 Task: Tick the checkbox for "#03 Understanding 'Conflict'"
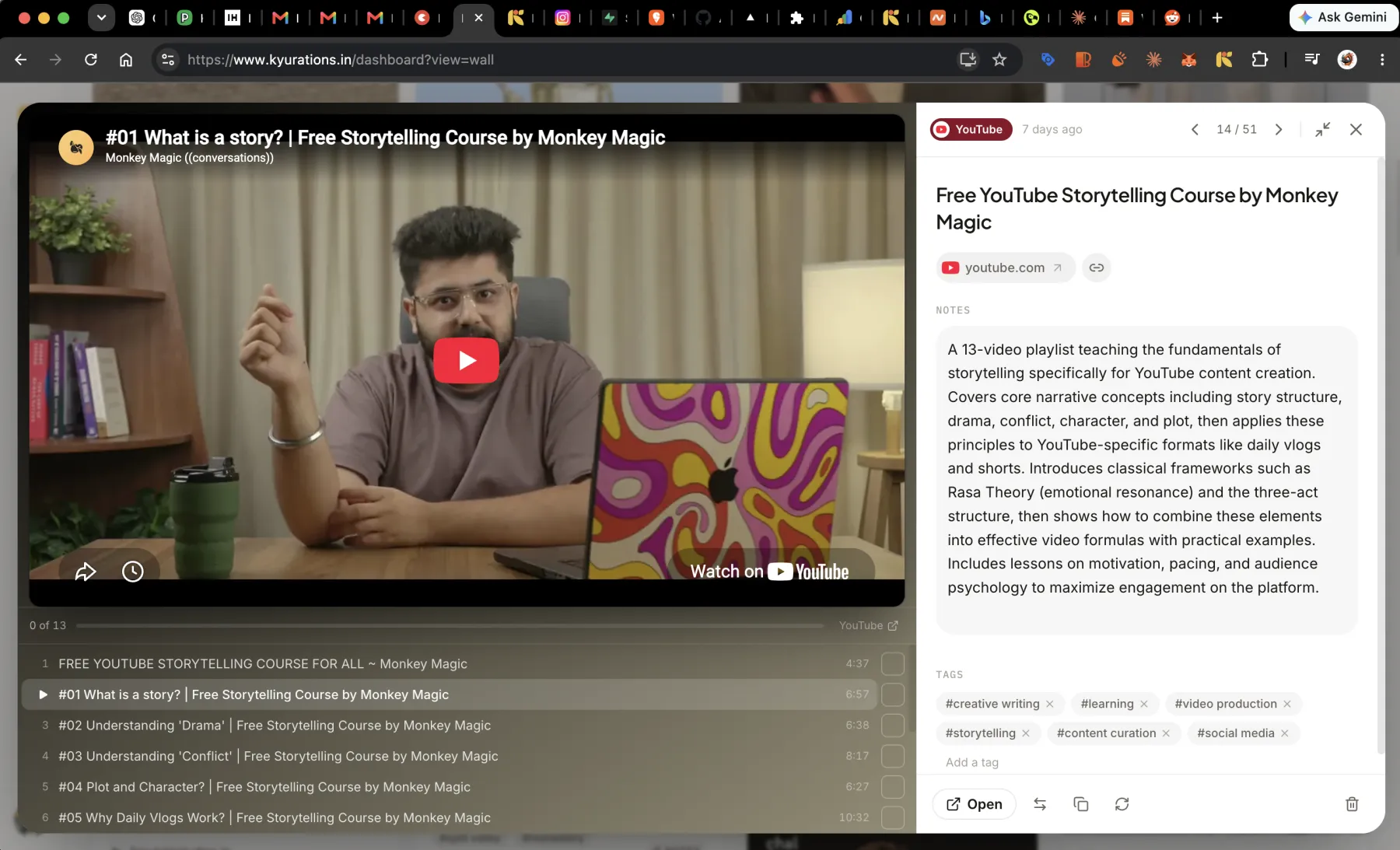coord(892,756)
